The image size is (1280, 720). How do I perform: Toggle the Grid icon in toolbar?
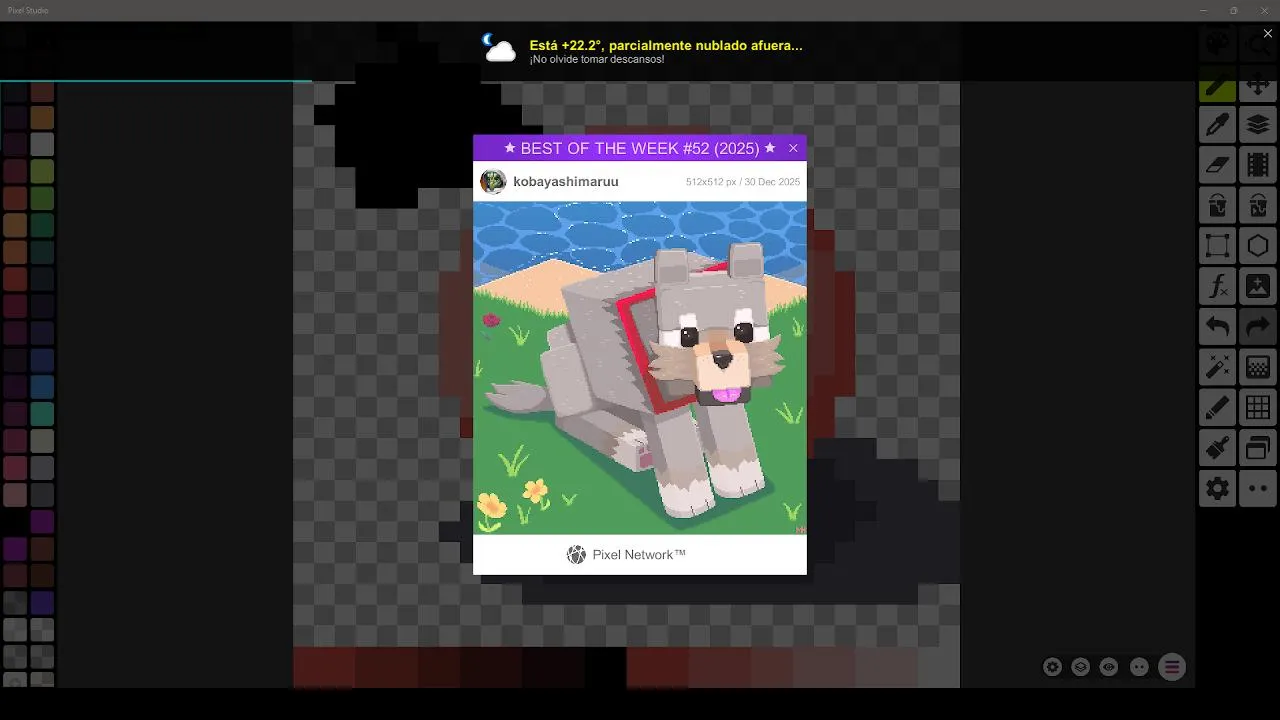coord(1258,408)
